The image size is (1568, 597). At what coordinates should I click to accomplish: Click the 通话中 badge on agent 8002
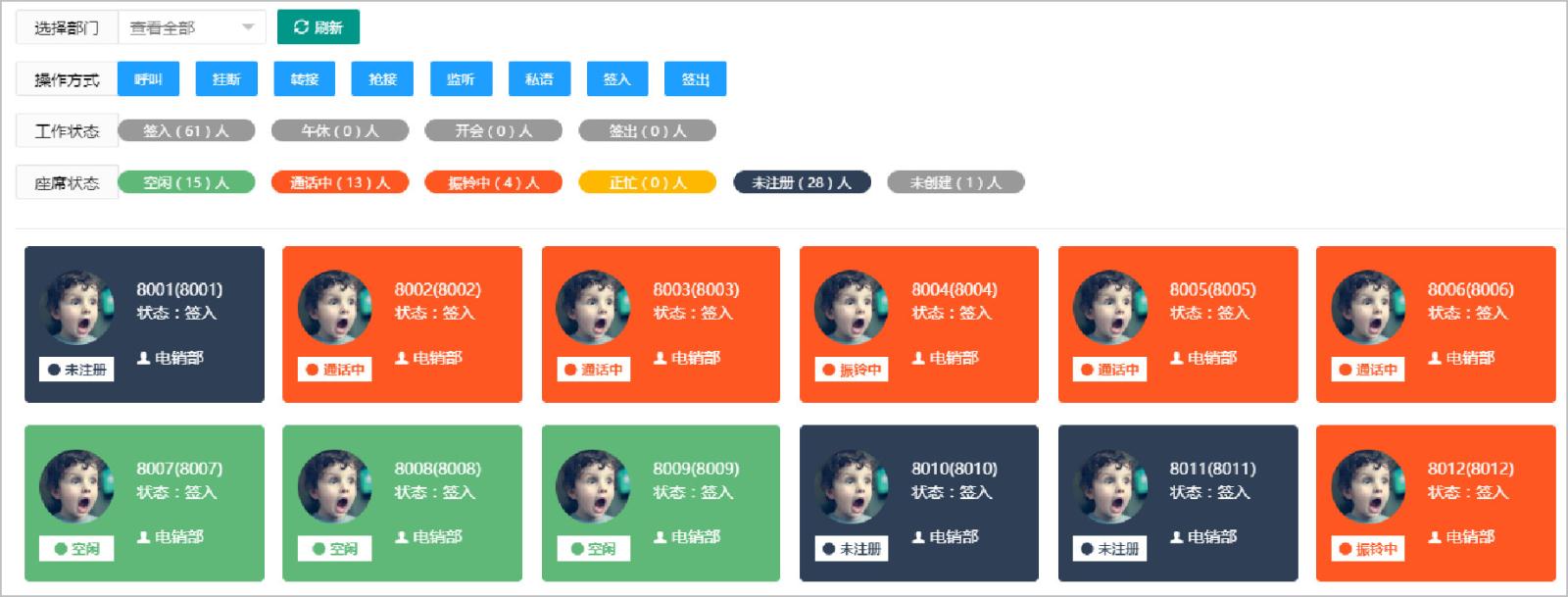tap(334, 370)
